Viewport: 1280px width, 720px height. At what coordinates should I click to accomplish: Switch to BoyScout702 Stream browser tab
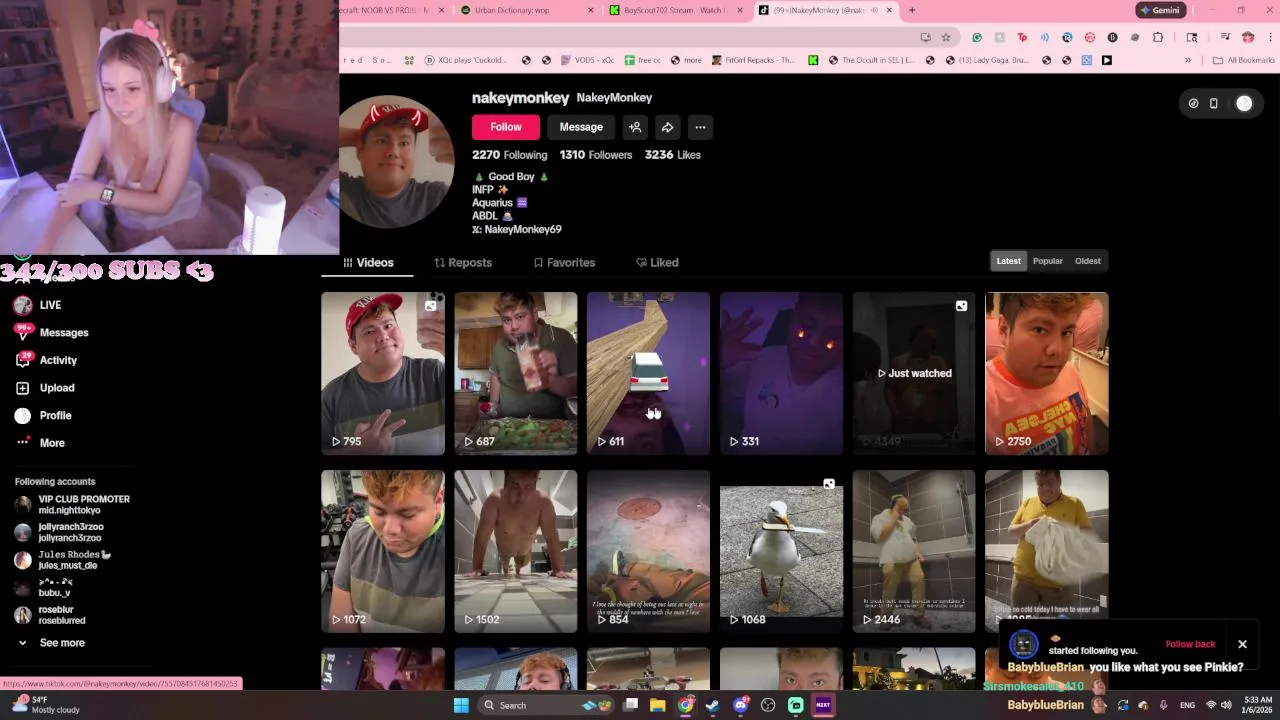674,10
